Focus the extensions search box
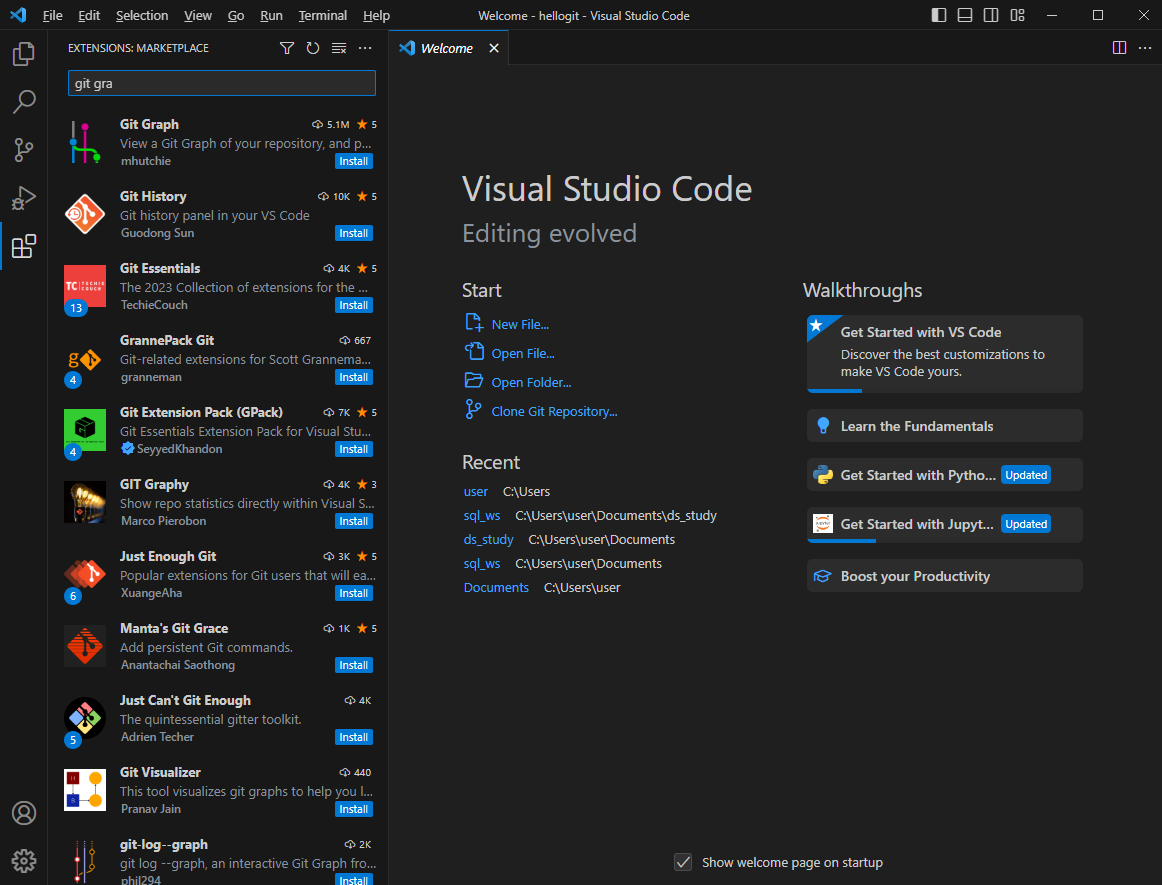 222,83
